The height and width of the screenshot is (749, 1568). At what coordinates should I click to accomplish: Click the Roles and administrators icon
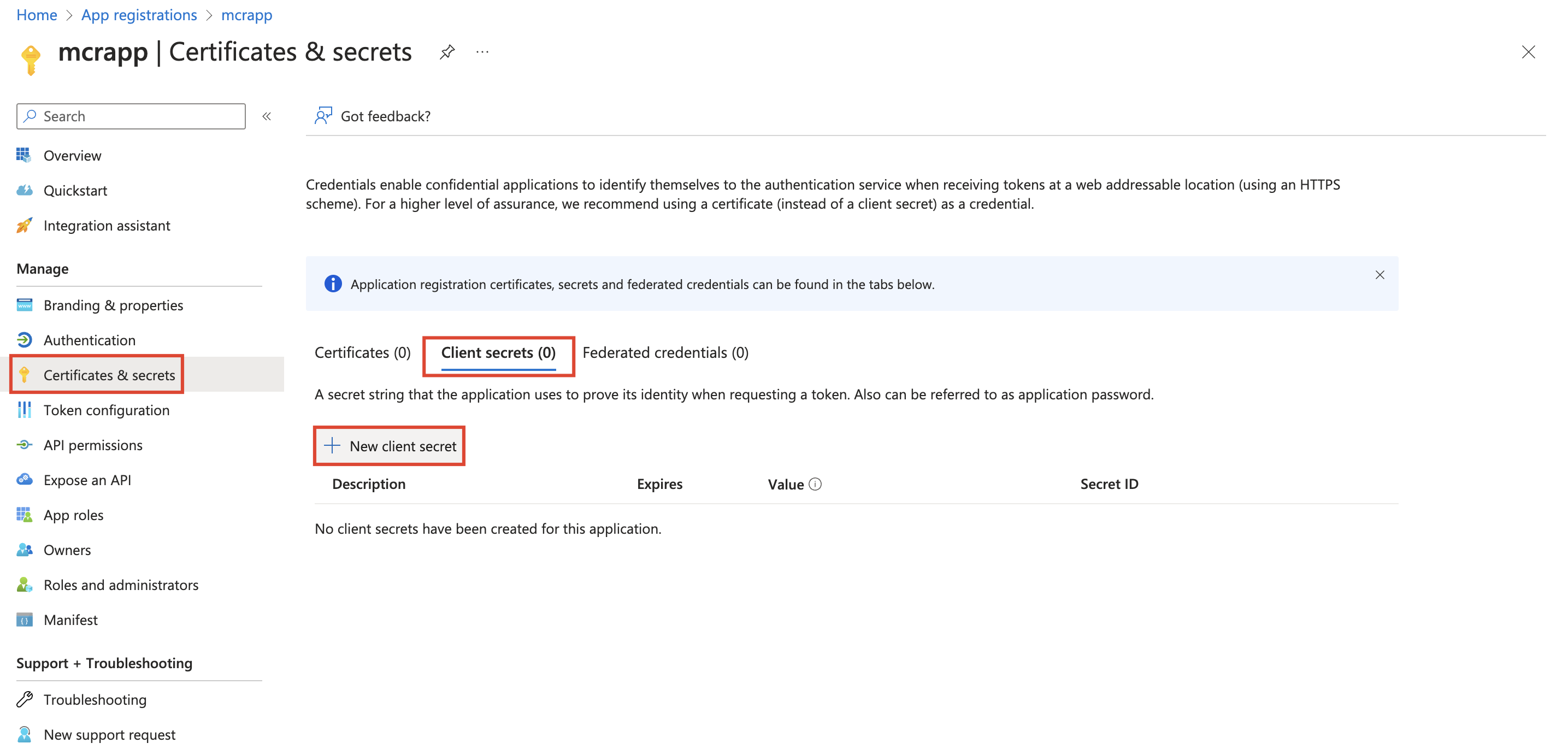click(x=25, y=585)
